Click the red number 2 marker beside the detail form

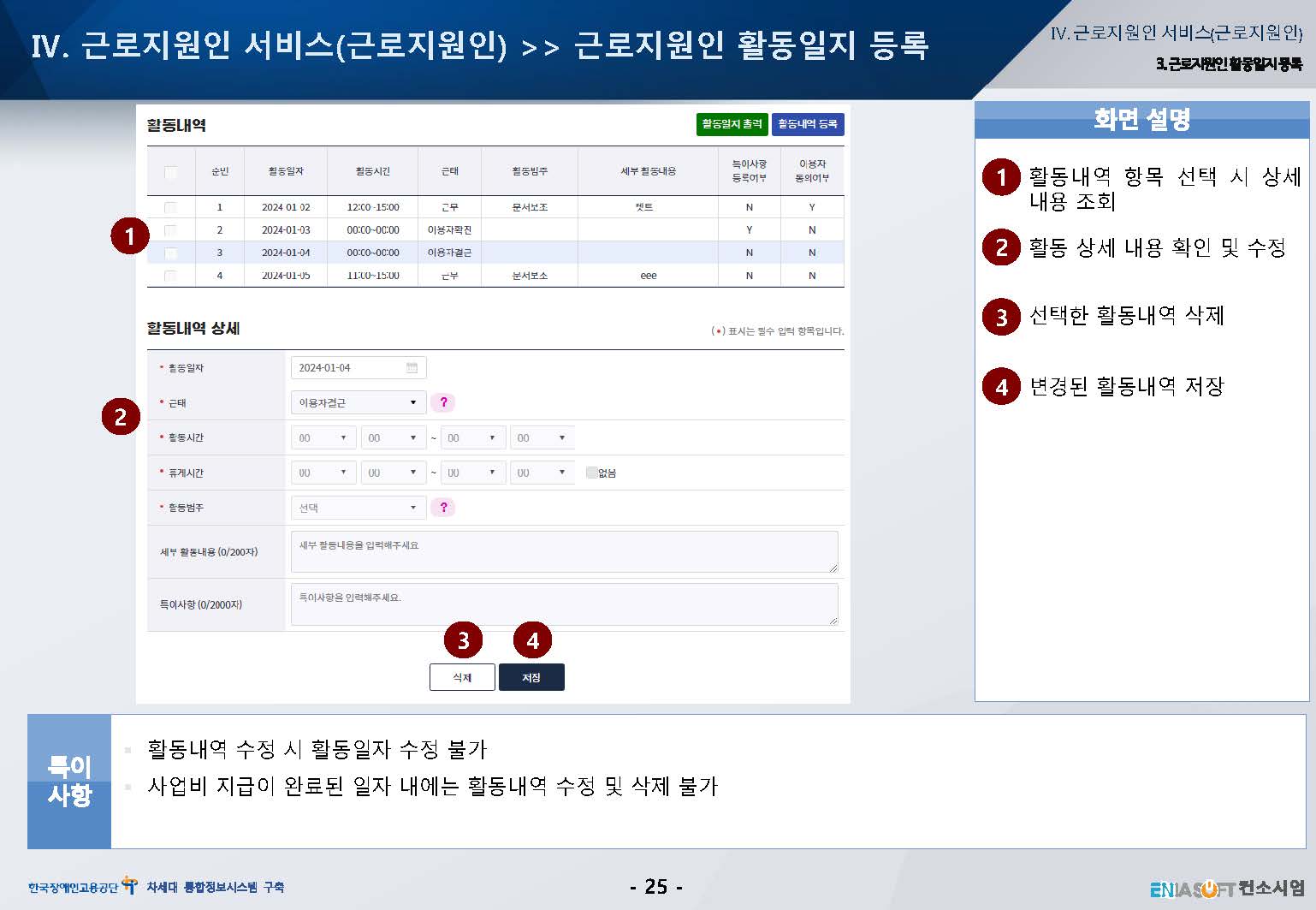point(121,417)
